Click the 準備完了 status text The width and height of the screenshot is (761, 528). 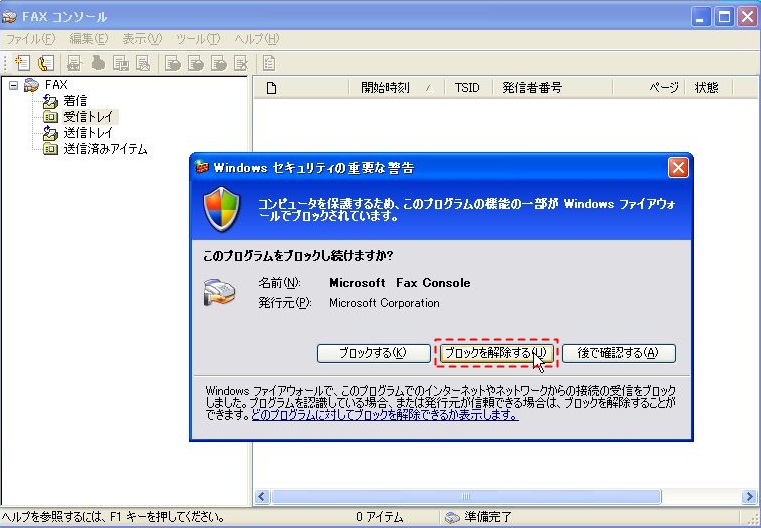(x=488, y=517)
